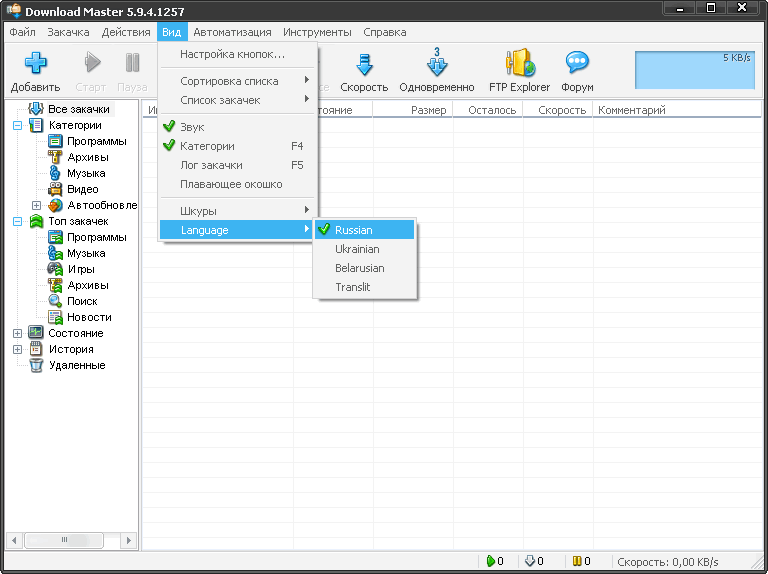Click Архивы icon under Топ закачек
Image resolution: width=768 pixels, height=574 pixels.
point(55,285)
